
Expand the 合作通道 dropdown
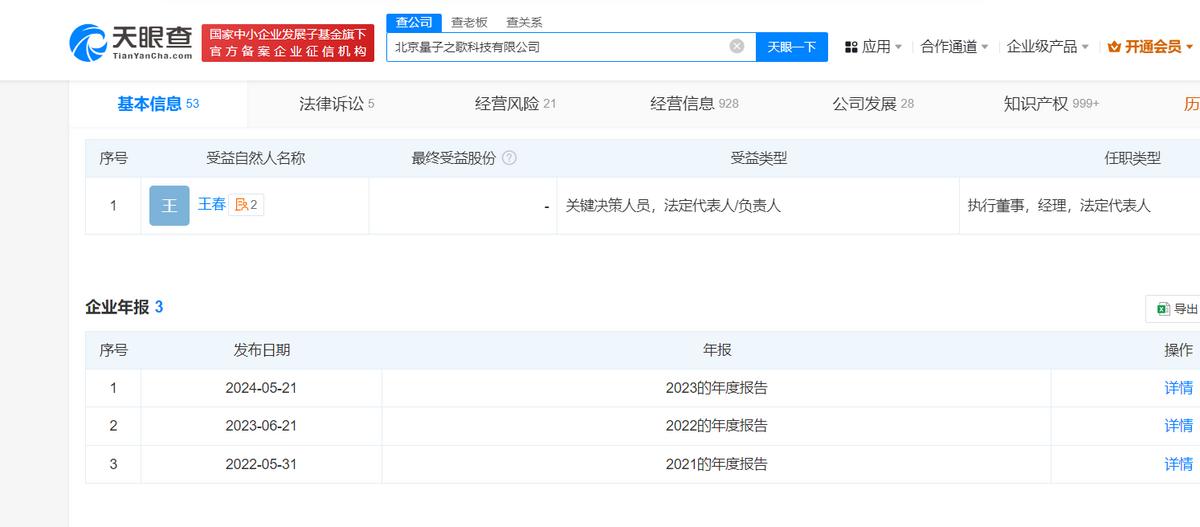coord(954,47)
